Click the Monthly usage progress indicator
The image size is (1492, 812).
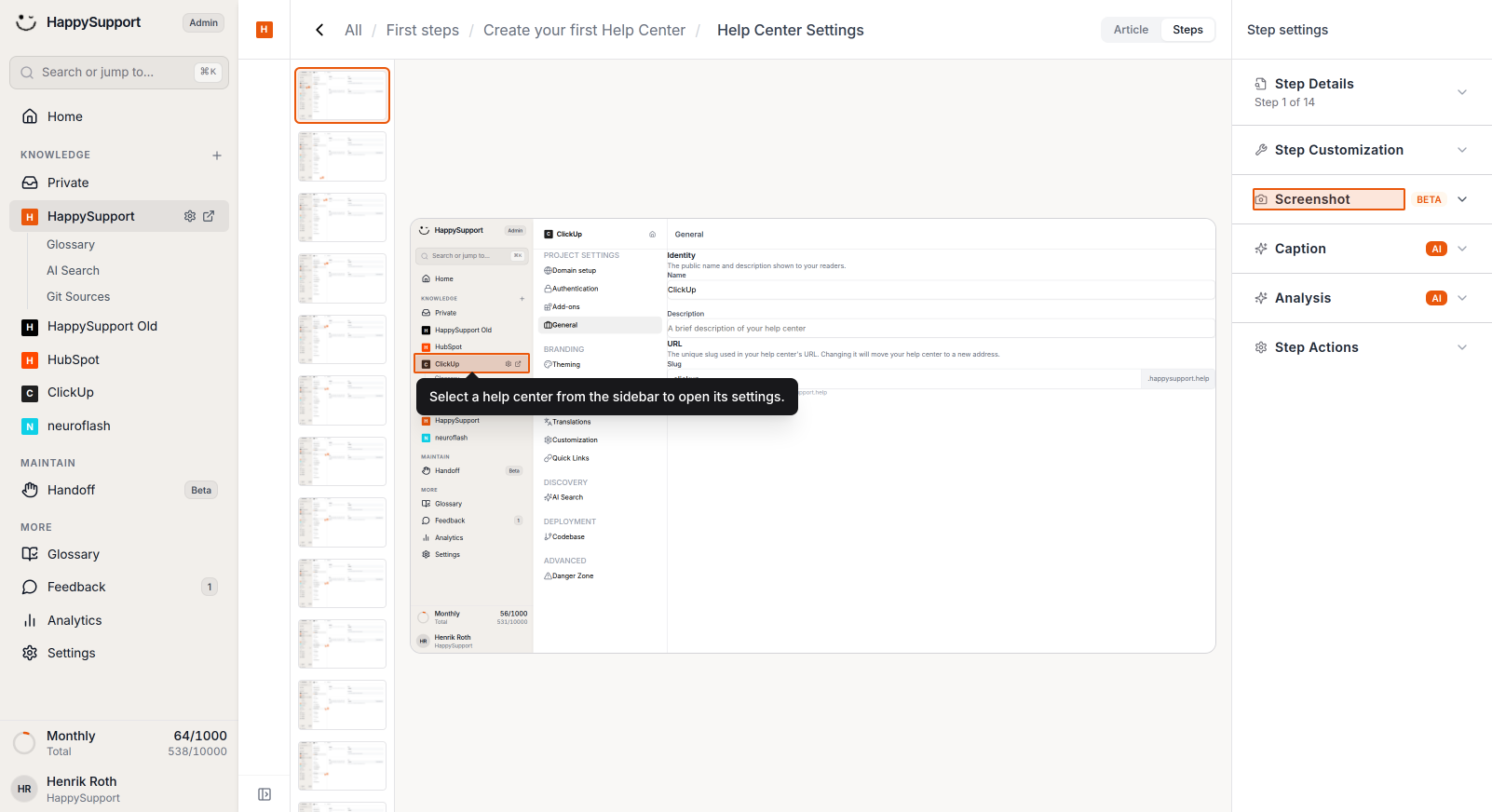coord(24,743)
